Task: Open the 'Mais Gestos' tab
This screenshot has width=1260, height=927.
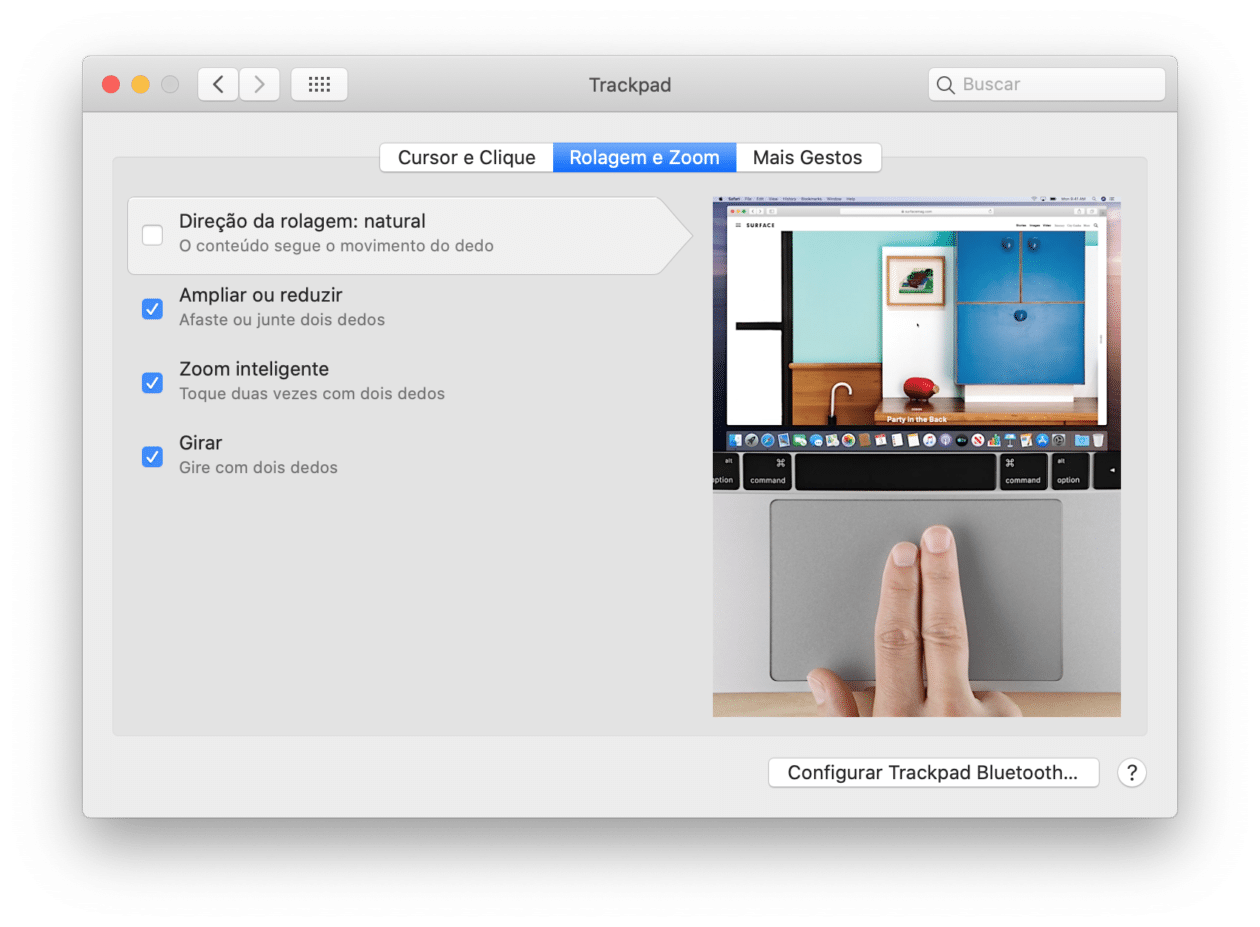Action: 807,157
